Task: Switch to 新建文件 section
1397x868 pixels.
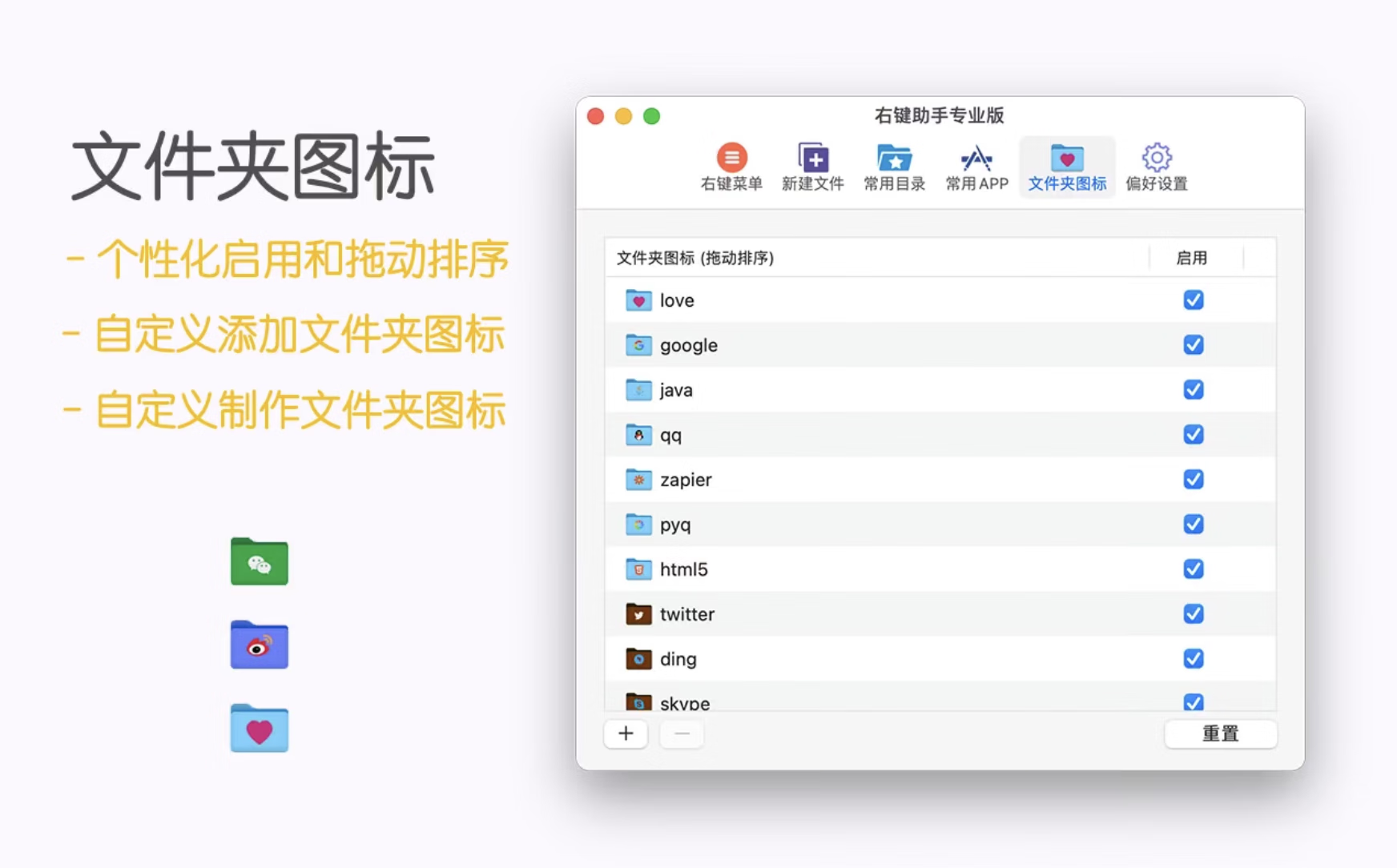Action: [x=812, y=167]
